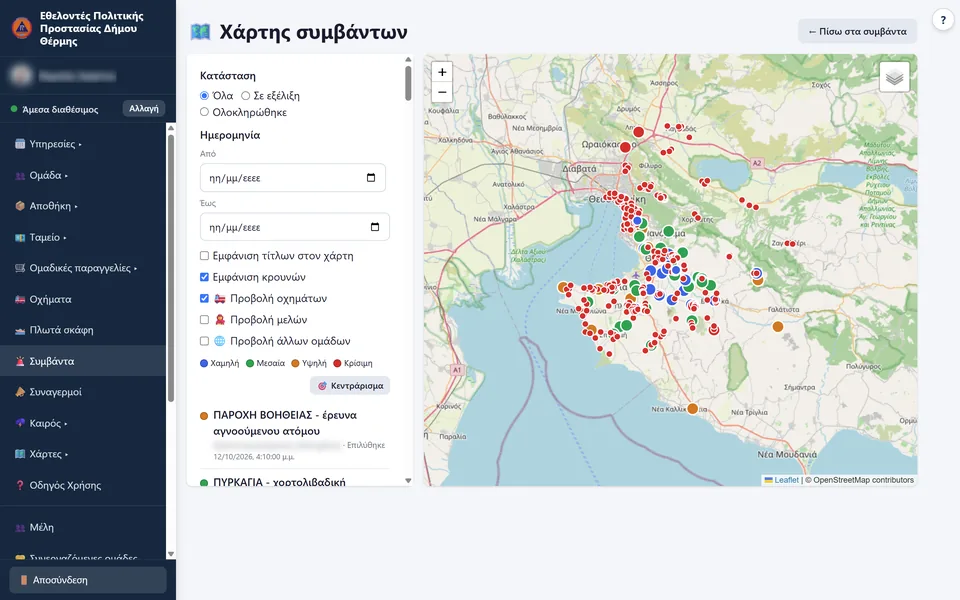
Task: Open the map layers control
Action: (894, 77)
